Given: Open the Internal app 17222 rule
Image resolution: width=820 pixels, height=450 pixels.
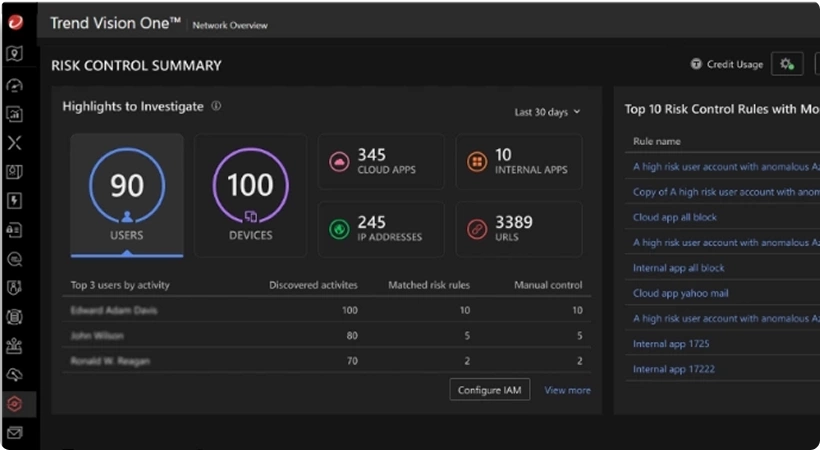Looking at the screenshot, I should click(x=673, y=369).
